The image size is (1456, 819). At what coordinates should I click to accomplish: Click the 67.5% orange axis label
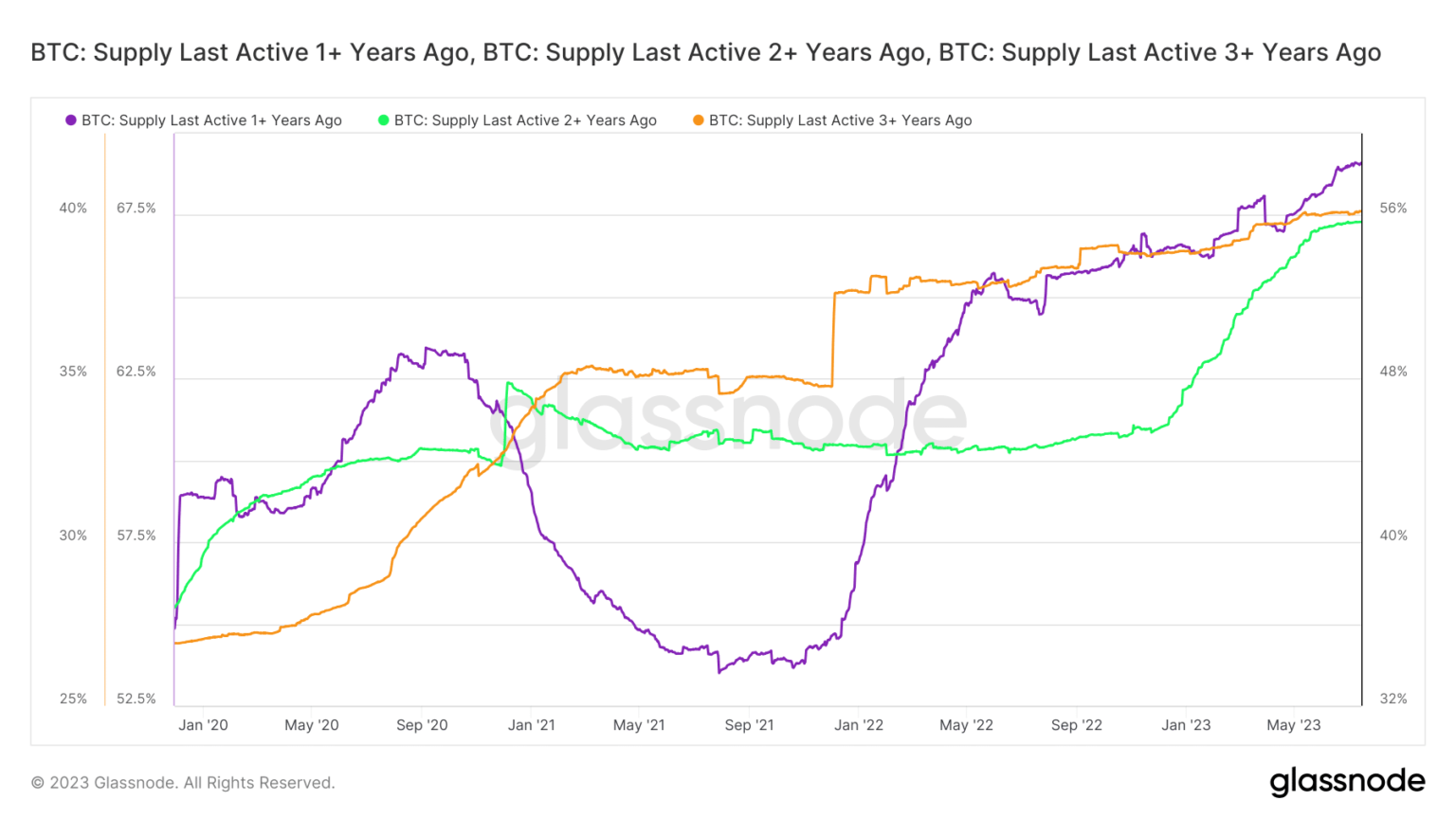coord(136,209)
